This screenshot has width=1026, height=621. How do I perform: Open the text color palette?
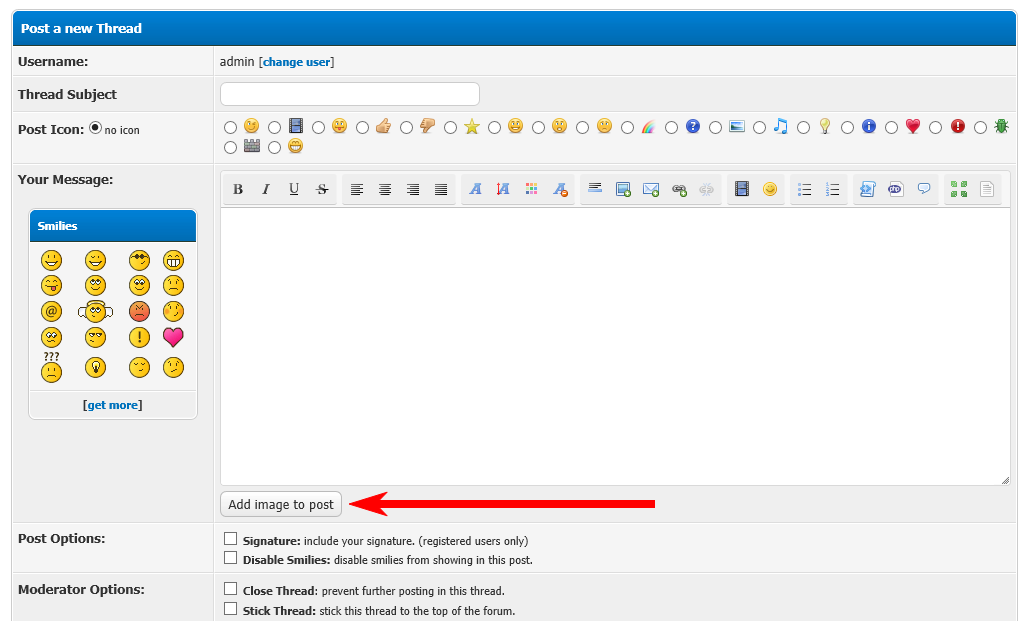click(532, 189)
